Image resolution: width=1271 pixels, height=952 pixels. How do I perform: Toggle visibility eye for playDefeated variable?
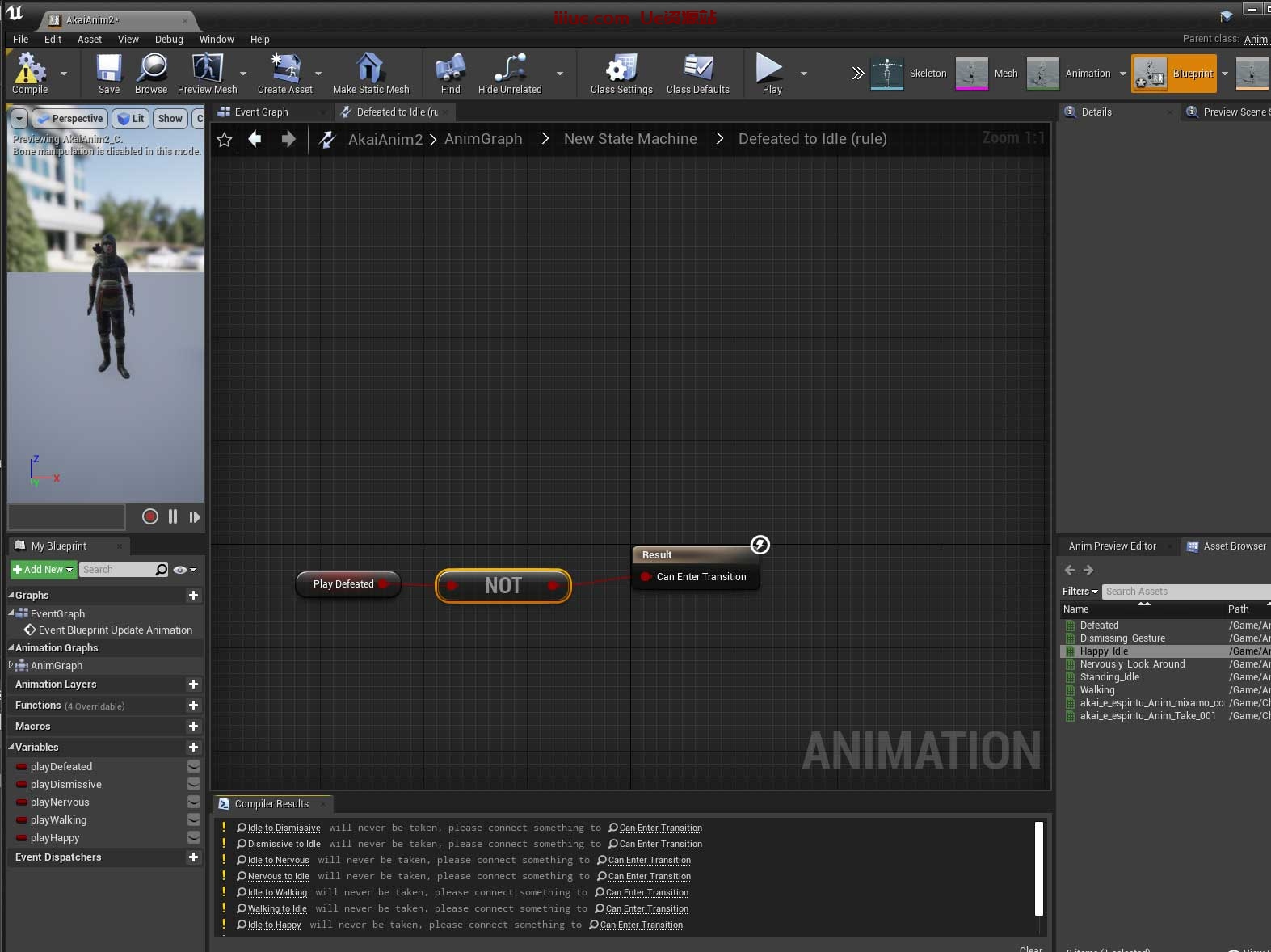point(194,766)
